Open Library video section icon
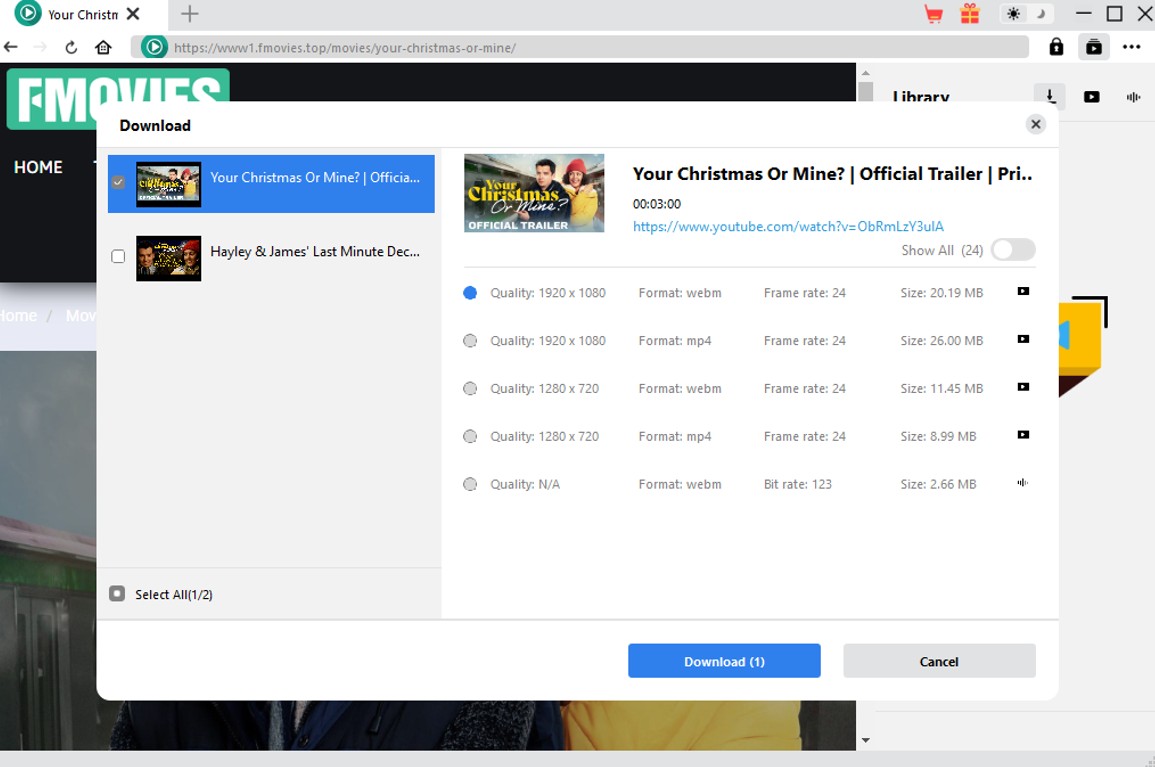 (1091, 97)
